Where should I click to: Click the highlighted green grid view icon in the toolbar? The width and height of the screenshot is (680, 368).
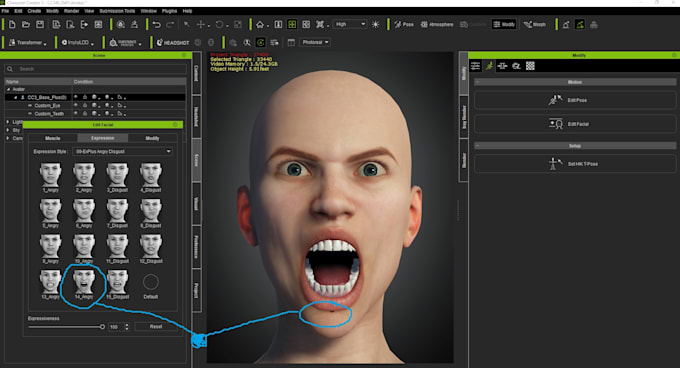[x=292, y=24]
